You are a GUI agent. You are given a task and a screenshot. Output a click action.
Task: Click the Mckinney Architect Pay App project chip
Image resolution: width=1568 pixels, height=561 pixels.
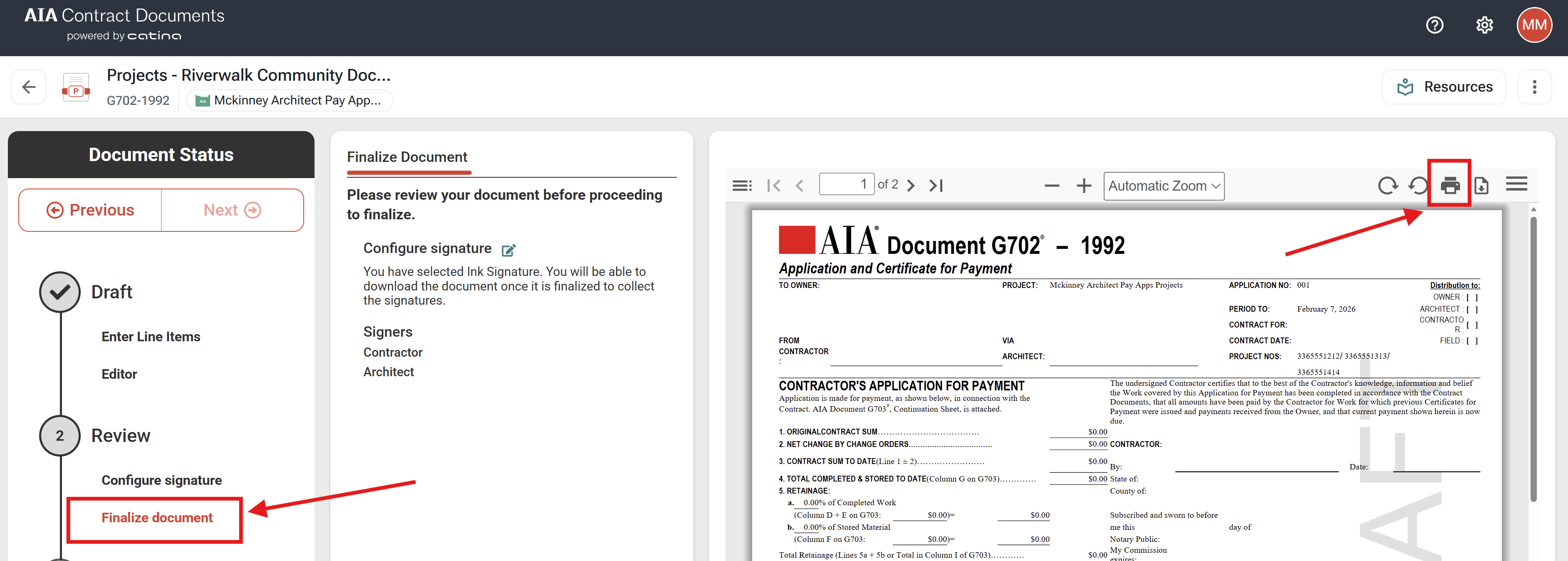point(290,100)
